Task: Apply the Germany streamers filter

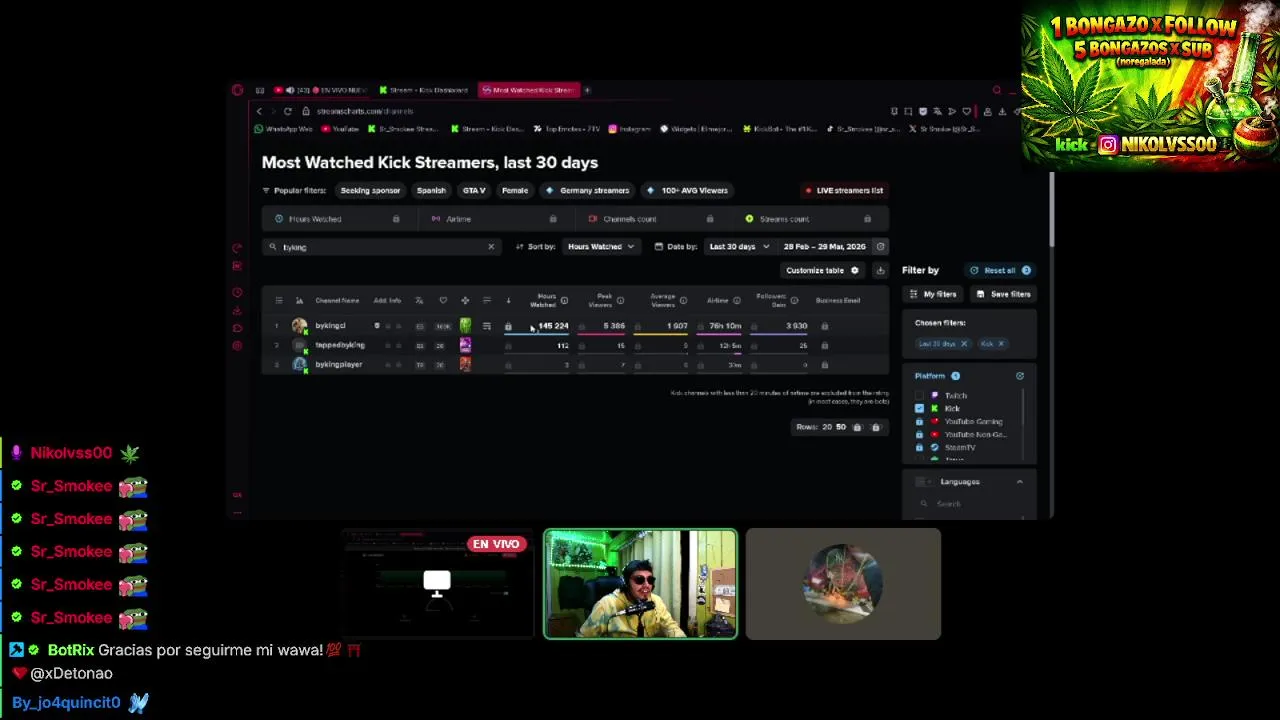Action: (x=587, y=190)
